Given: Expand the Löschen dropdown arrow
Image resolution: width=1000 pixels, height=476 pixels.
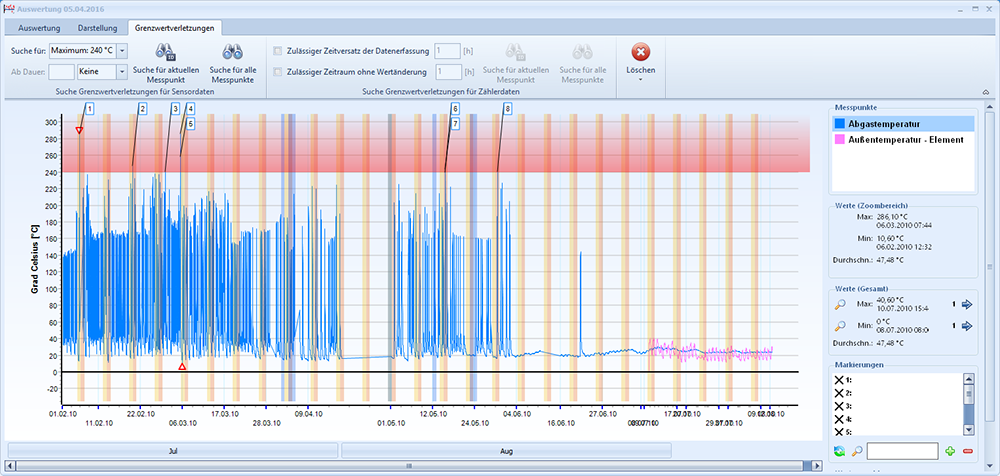Looking at the screenshot, I should point(640,79).
